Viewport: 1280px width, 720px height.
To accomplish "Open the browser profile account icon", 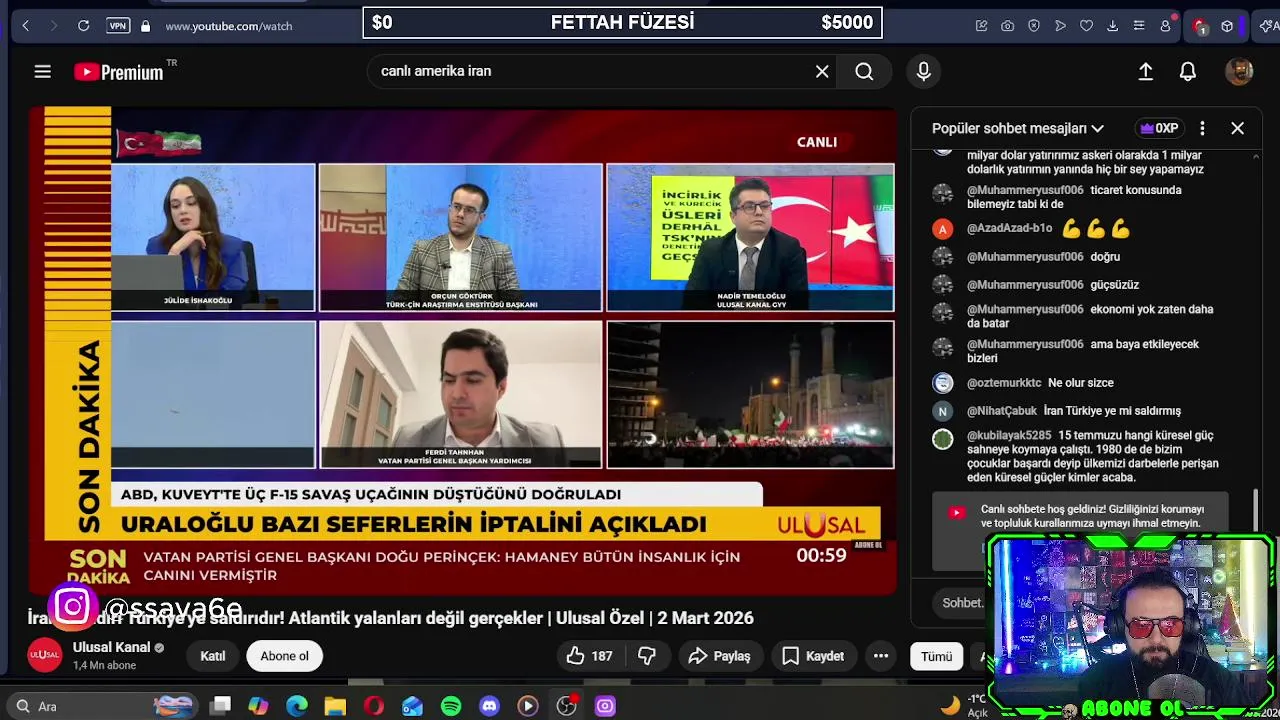I will point(1165,26).
